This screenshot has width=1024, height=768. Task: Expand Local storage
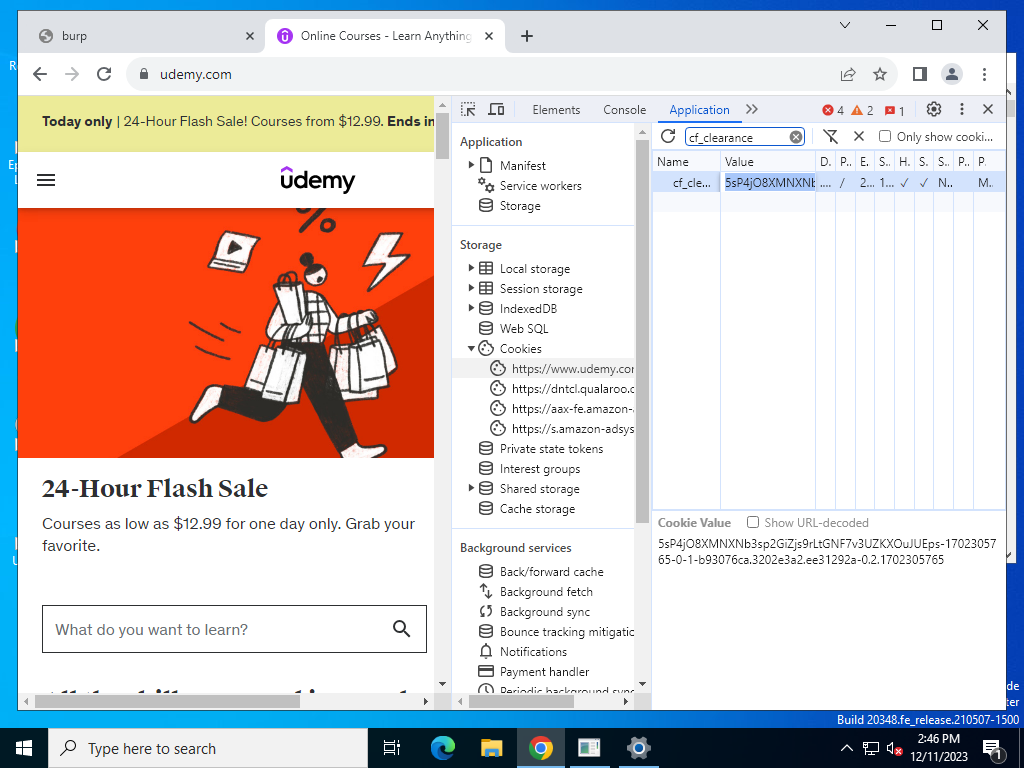click(x=471, y=268)
